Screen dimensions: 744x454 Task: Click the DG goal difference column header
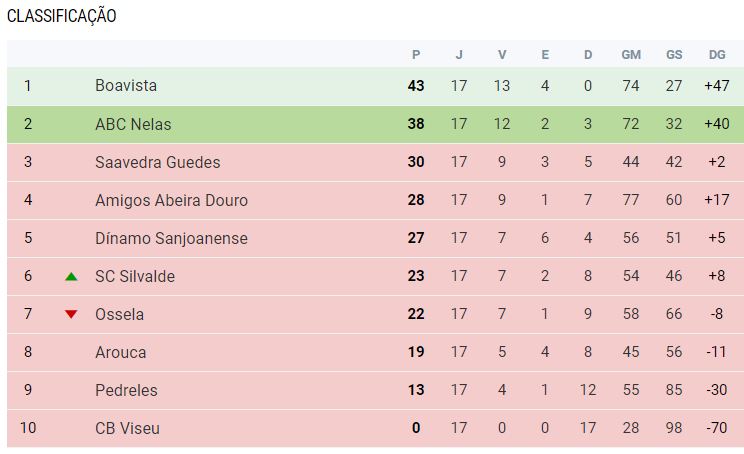(717, 54)
